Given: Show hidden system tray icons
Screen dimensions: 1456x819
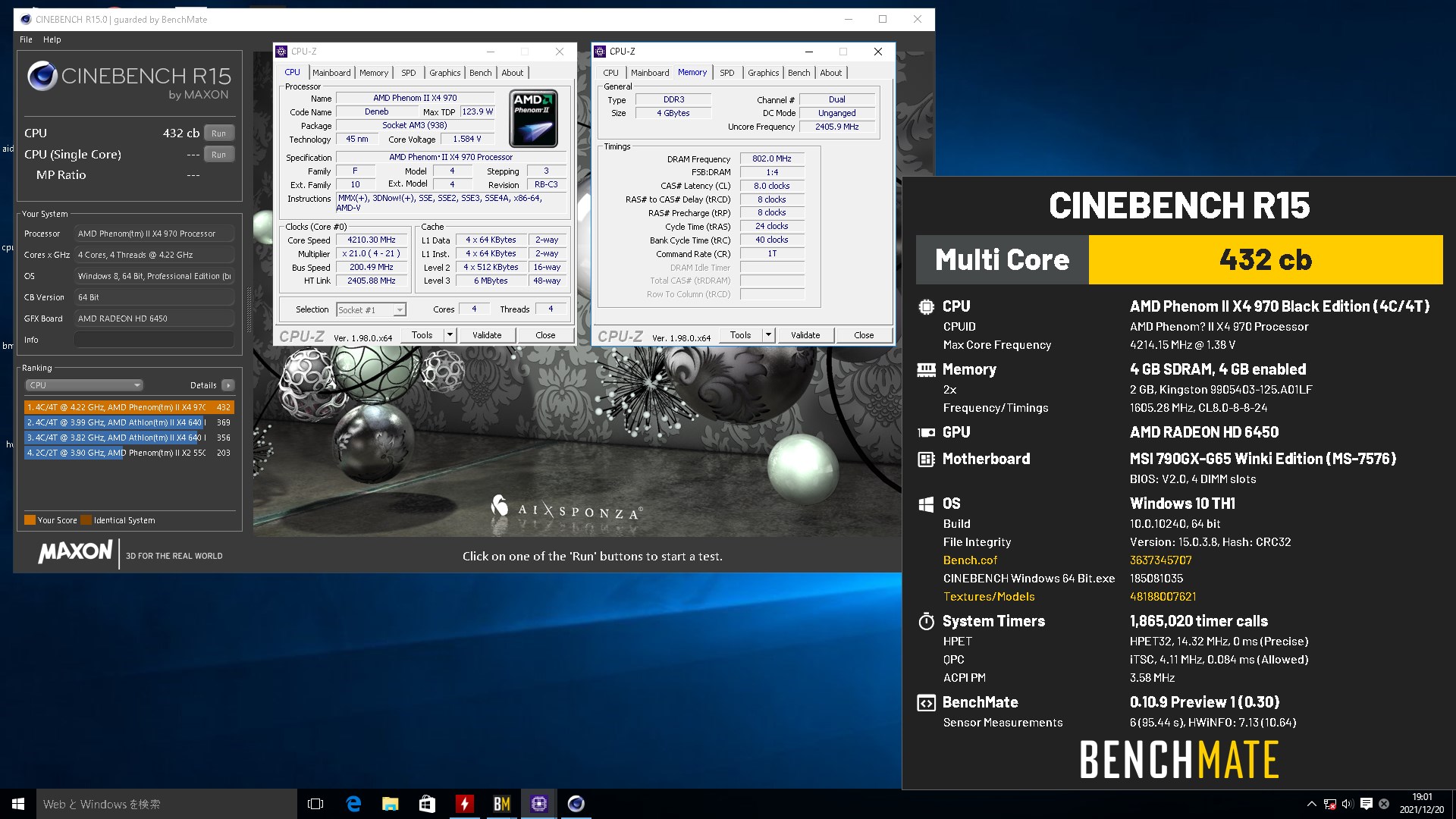Looking at the screenshot, I should tap(1311, 804).
